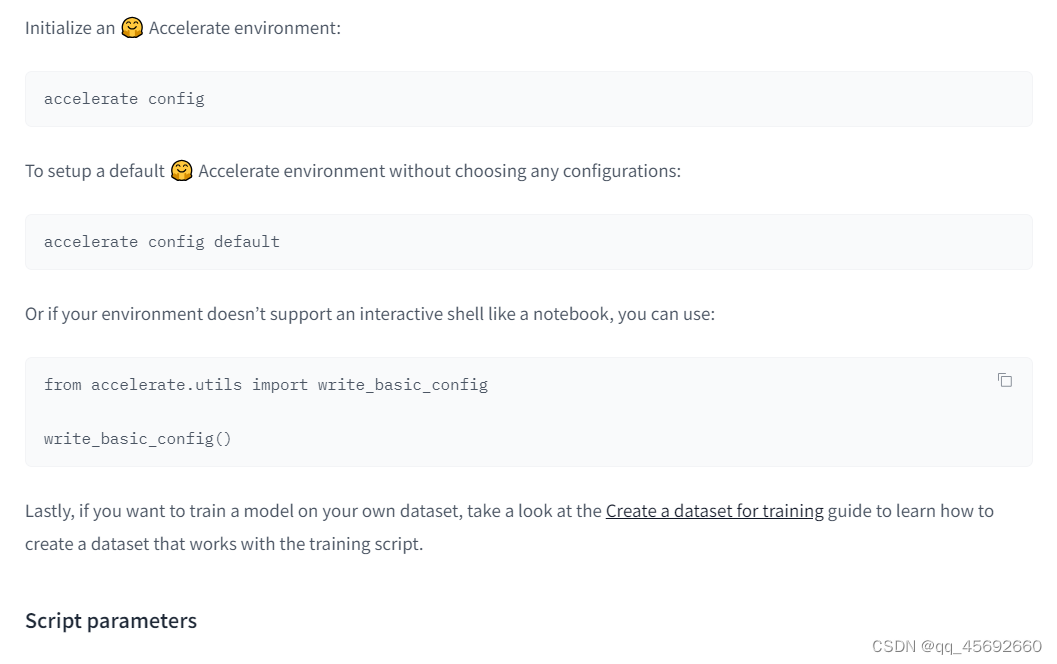Click the "accelerate config default" command text
Viewport: 1057px width, 664px height.
[x=161, y=242]
